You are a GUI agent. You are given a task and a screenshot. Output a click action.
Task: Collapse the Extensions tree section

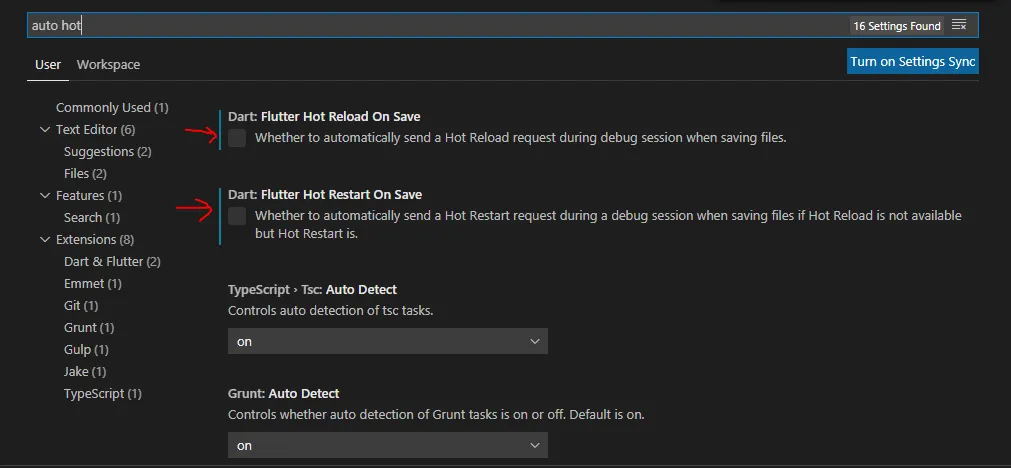coord(45,240)
